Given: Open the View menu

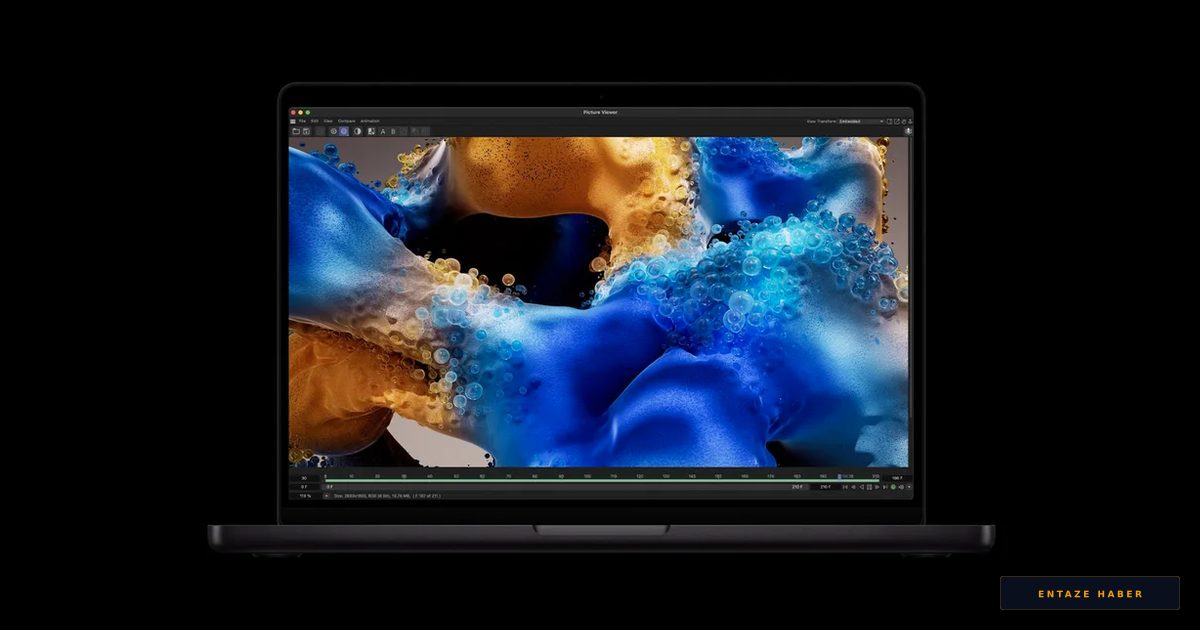Looking at the screenshot, I should (328, 121).
